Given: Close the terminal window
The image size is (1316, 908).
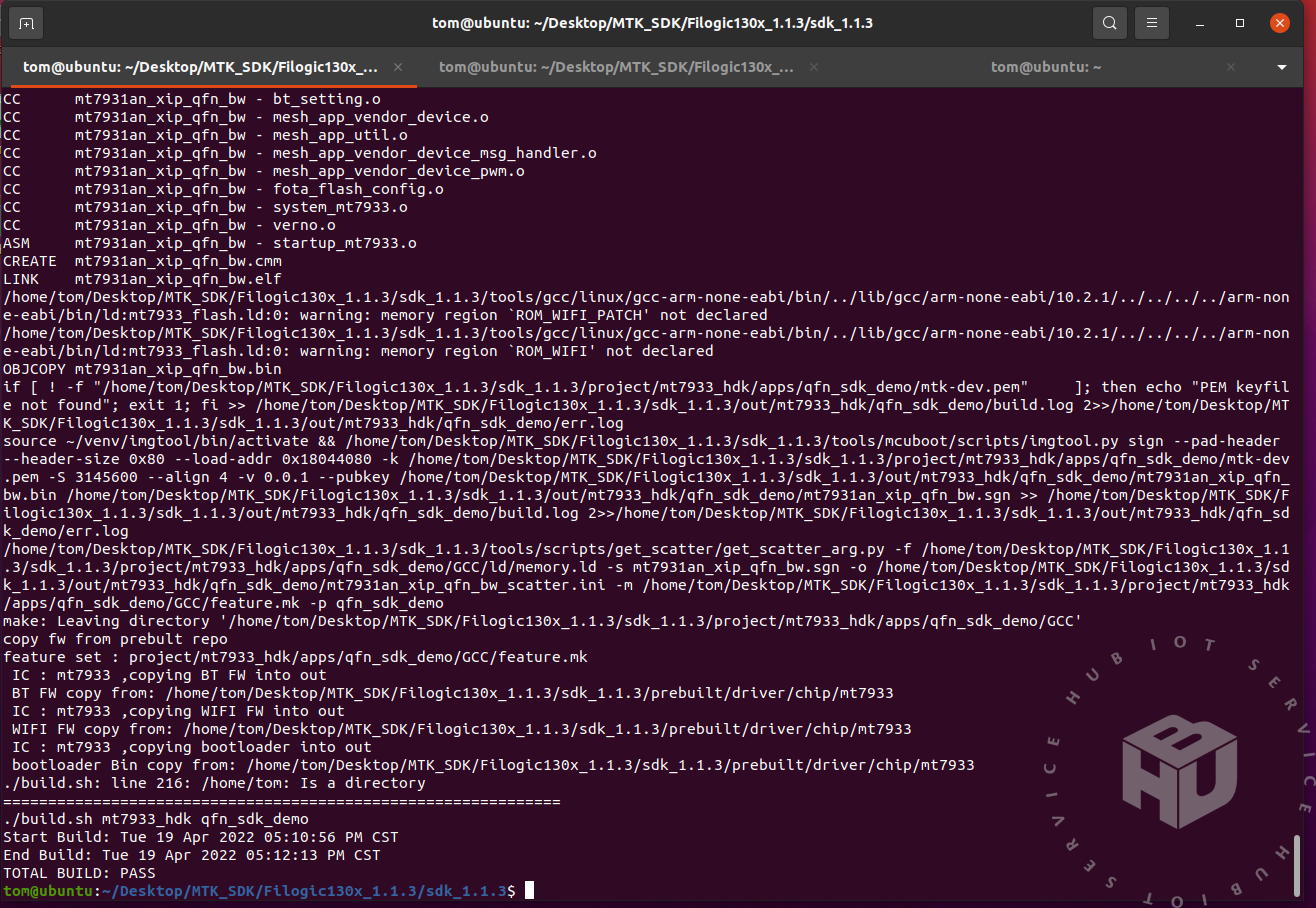Looking at the screenshot, I should coord(1279,23).
